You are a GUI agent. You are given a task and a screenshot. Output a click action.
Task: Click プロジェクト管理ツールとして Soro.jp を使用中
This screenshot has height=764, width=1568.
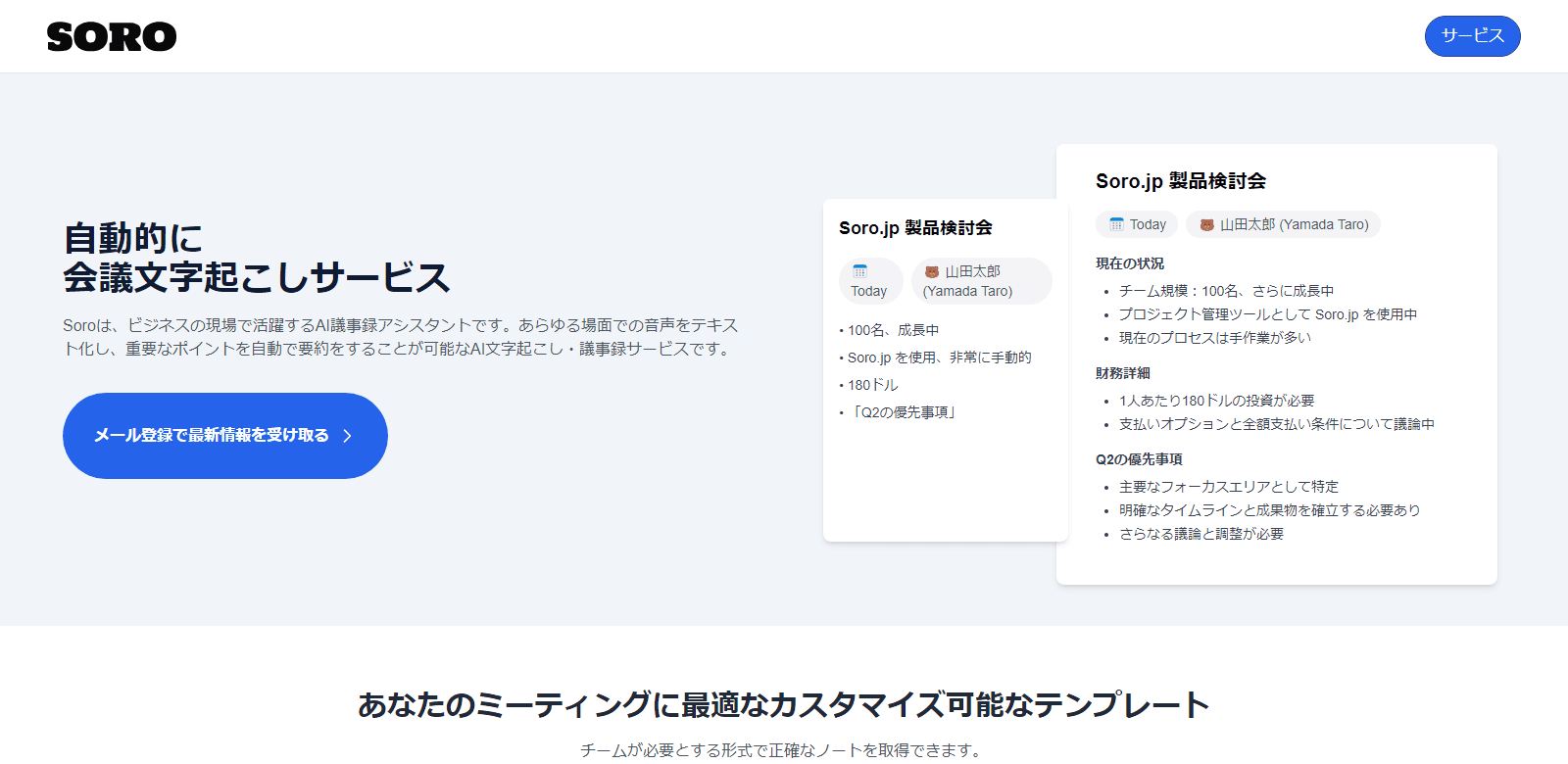click(x=1268, y=314)
